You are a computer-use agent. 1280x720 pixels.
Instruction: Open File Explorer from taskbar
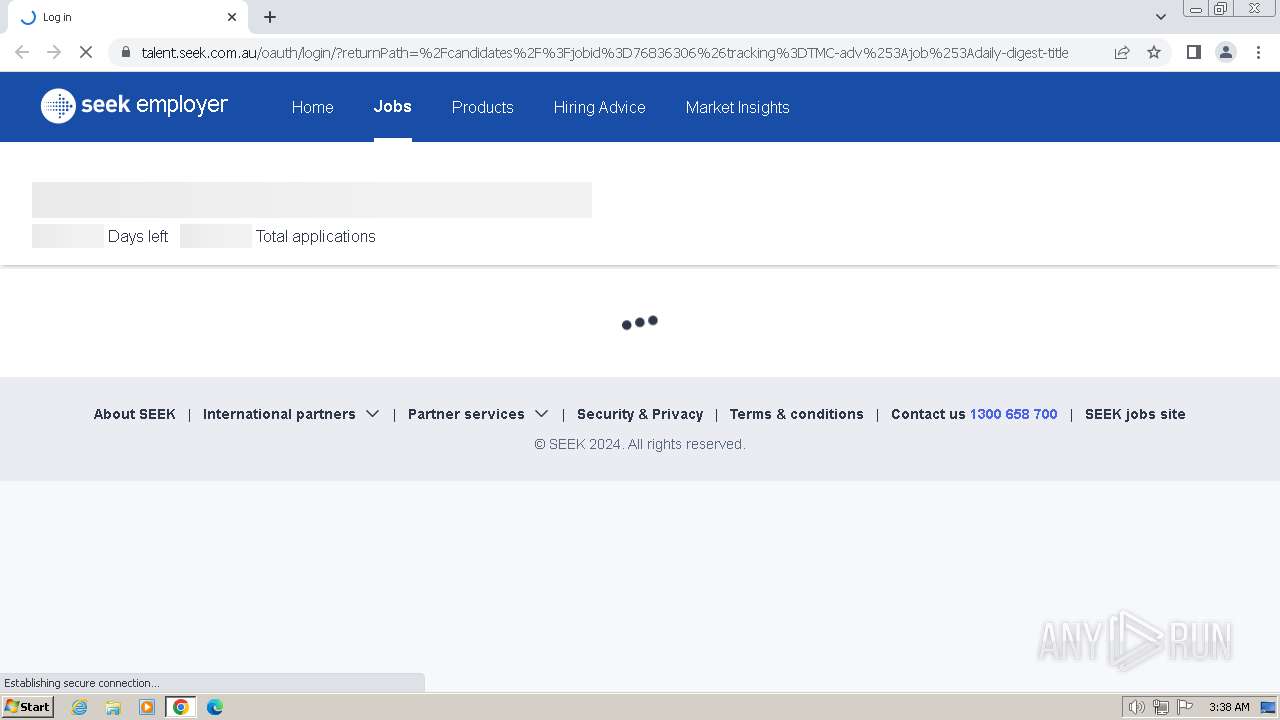[x=113, y=707]
